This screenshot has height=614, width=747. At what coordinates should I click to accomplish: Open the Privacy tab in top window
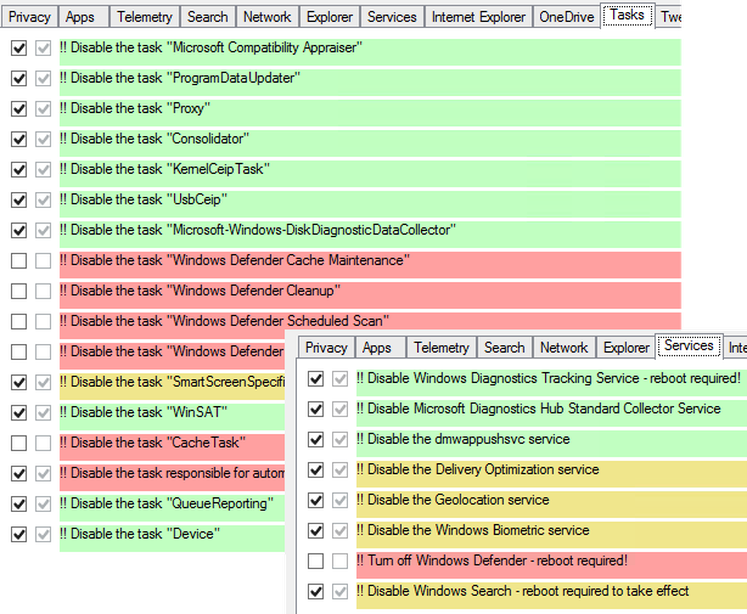[30, 17]
